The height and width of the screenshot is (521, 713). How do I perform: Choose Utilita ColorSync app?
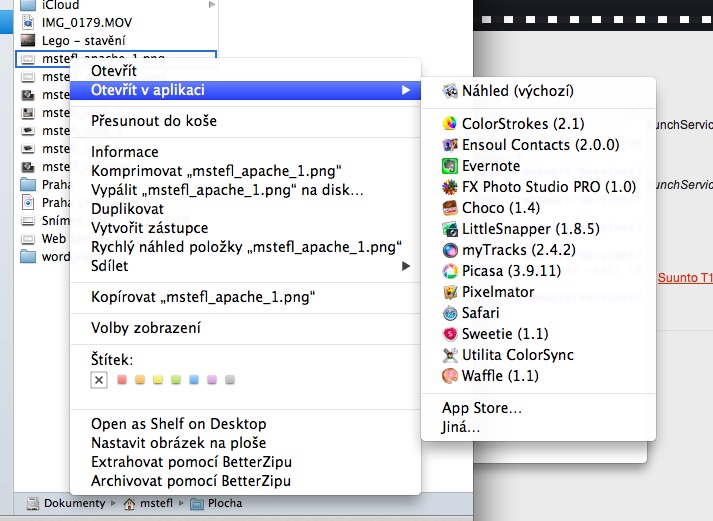coord(517,355)
